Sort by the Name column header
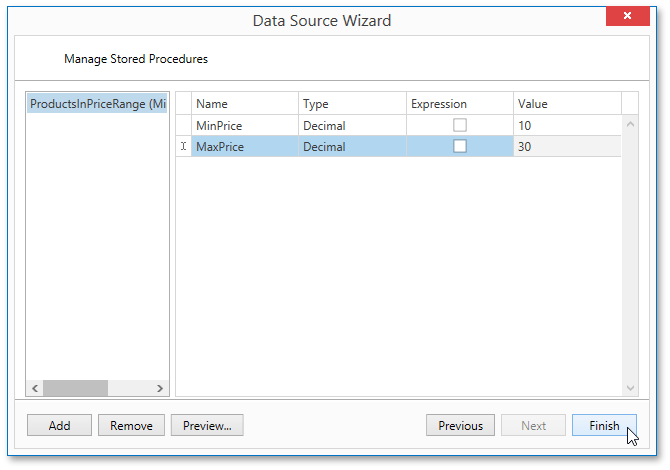The height and width of the screenshot is (470, 670). tap(245, 104)
